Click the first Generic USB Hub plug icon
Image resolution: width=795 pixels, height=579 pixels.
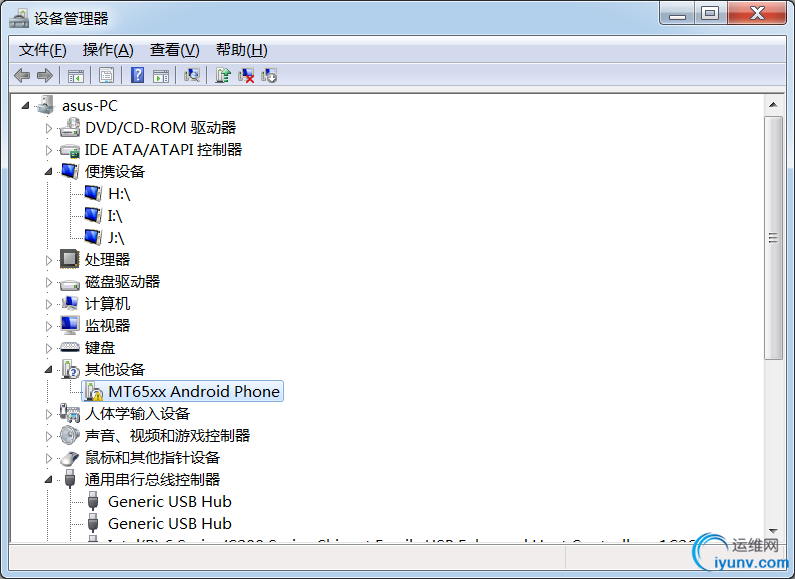pyautogui.click(x=93, y=501)
